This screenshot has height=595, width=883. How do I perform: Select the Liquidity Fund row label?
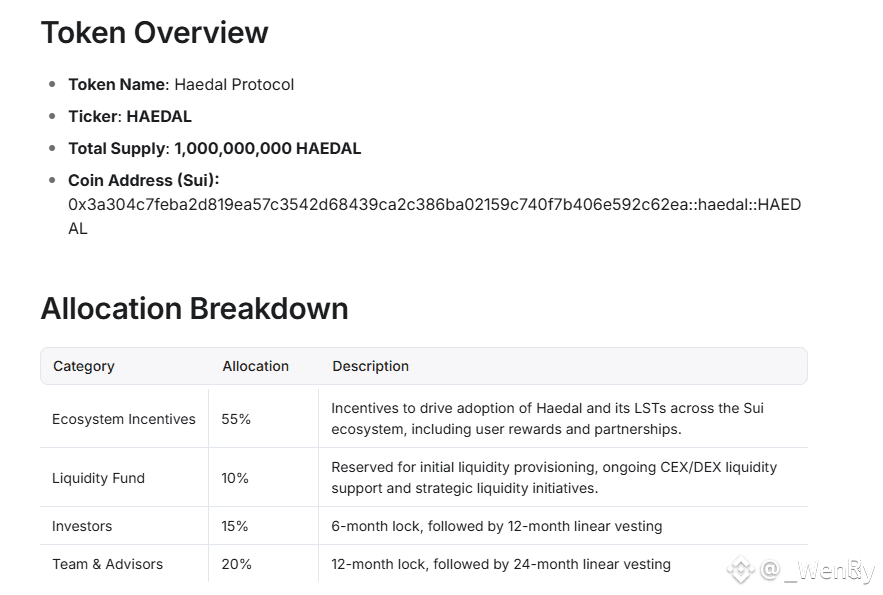99,478
